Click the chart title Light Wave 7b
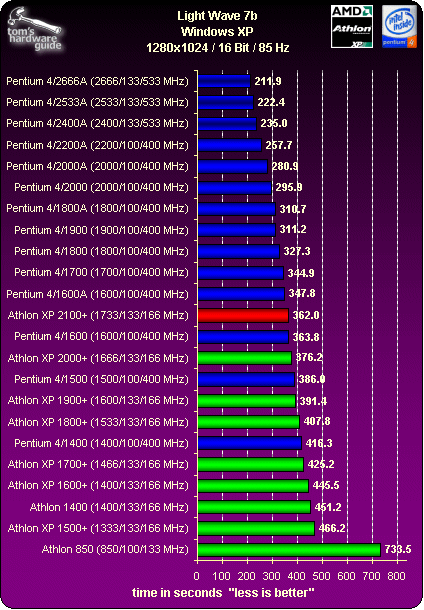This screenshot has height=610, width=424. coord(217,16)
